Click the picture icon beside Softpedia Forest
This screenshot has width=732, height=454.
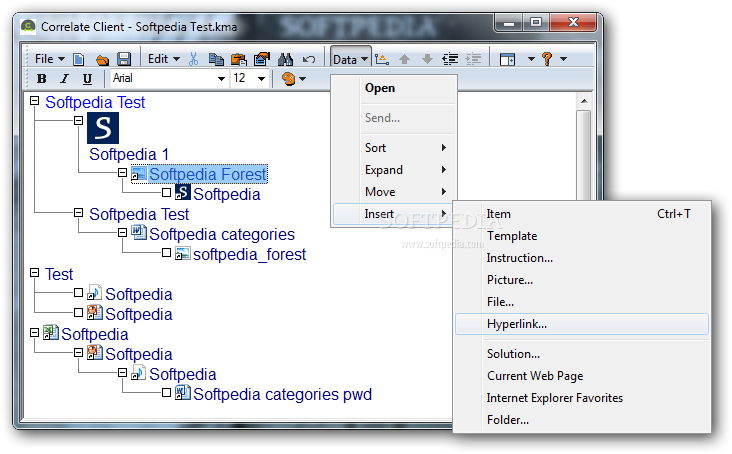[x=139, y=174]
